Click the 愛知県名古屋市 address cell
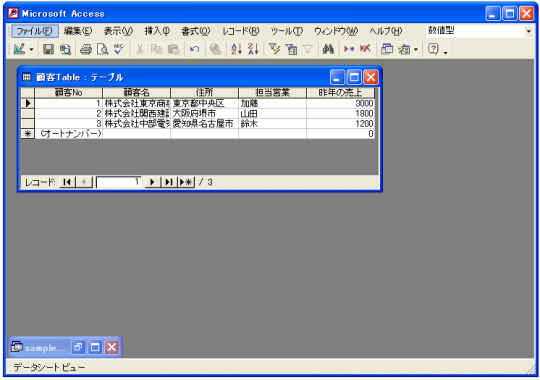 pyautogui.click(x=204, y=123)
